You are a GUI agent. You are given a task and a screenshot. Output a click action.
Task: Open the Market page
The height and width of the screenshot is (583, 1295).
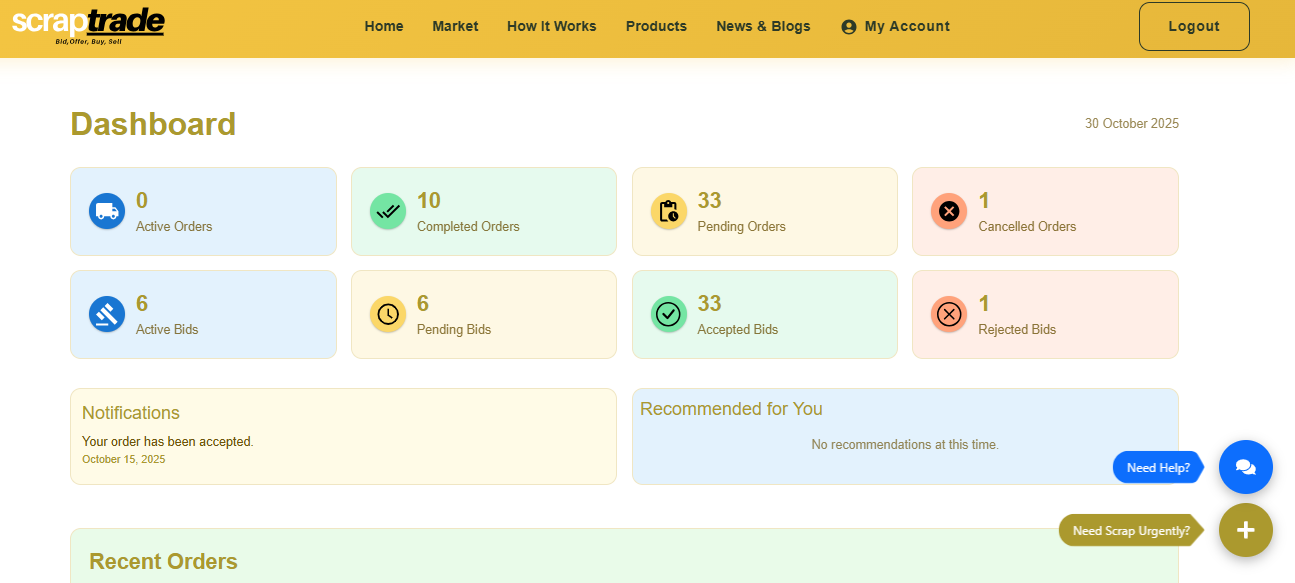(455, 26)
